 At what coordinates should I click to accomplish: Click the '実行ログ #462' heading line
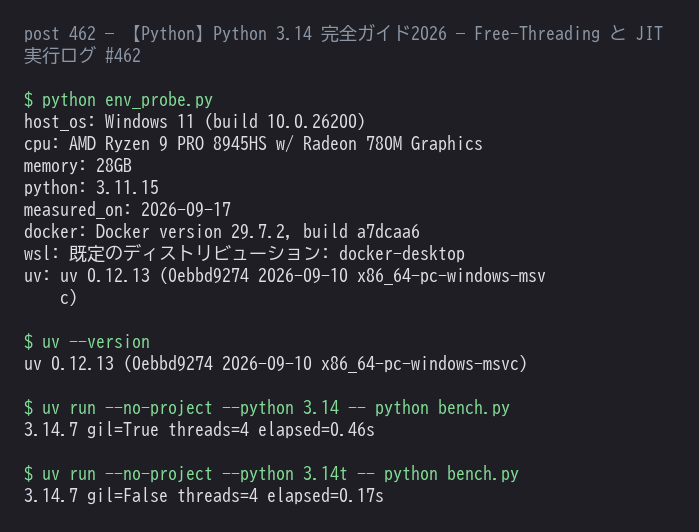pyautogui.click(x=82, y=56)
